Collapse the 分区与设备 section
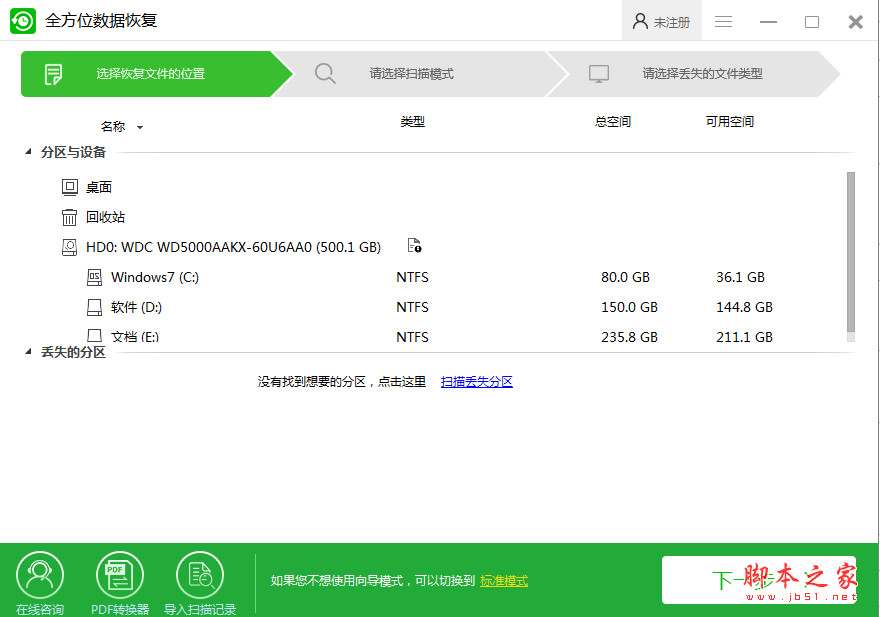The image size is (880, 617). (x=26, y=152)
